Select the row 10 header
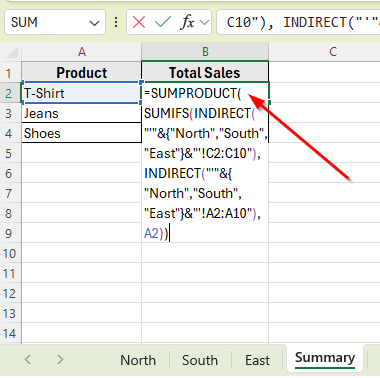380x378 pixels. pyautogui.click(x=10, y=253)
